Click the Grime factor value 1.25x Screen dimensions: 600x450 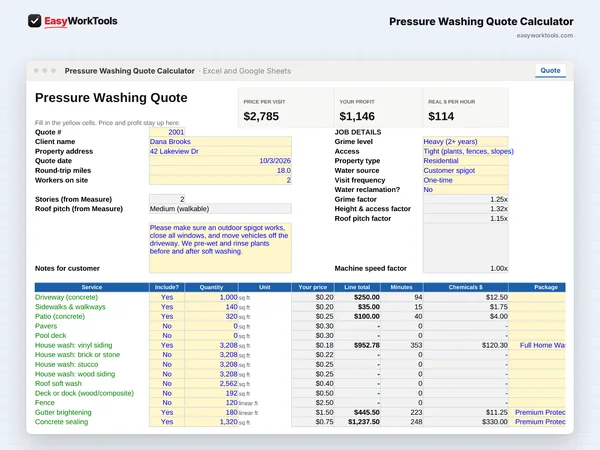466,199
